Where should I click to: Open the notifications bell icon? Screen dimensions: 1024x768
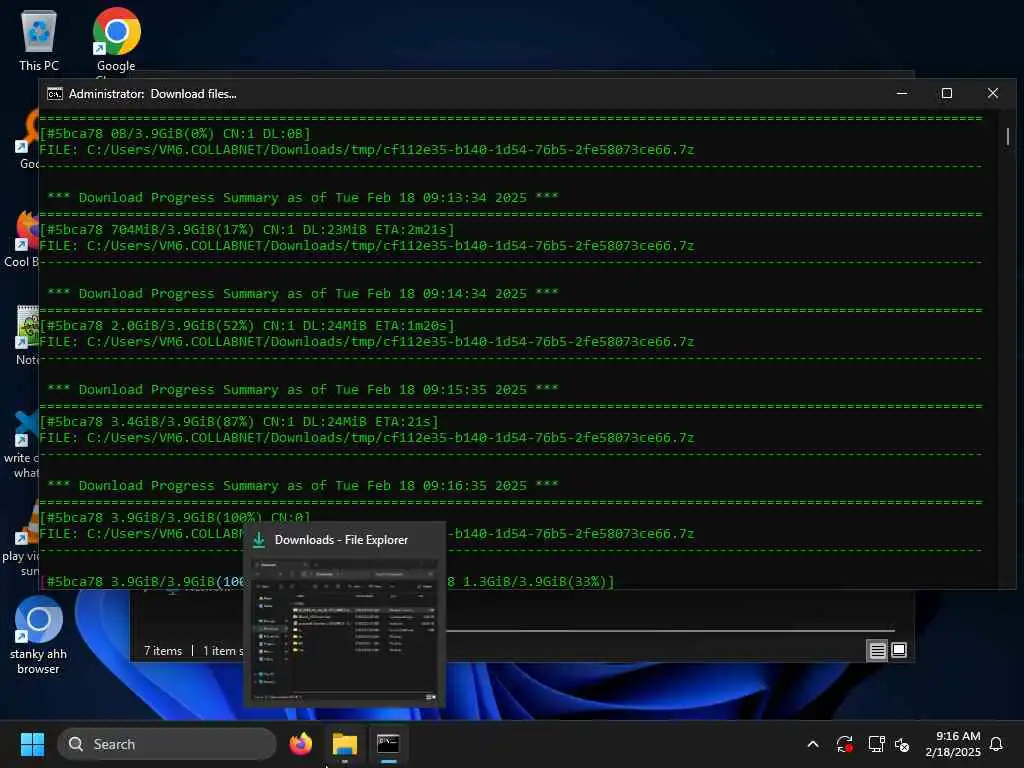tap(997, 744)
